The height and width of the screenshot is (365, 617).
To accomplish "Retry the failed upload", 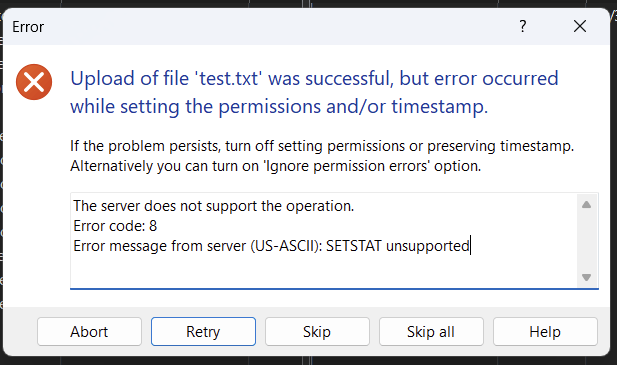I will (x=203, y=332).
